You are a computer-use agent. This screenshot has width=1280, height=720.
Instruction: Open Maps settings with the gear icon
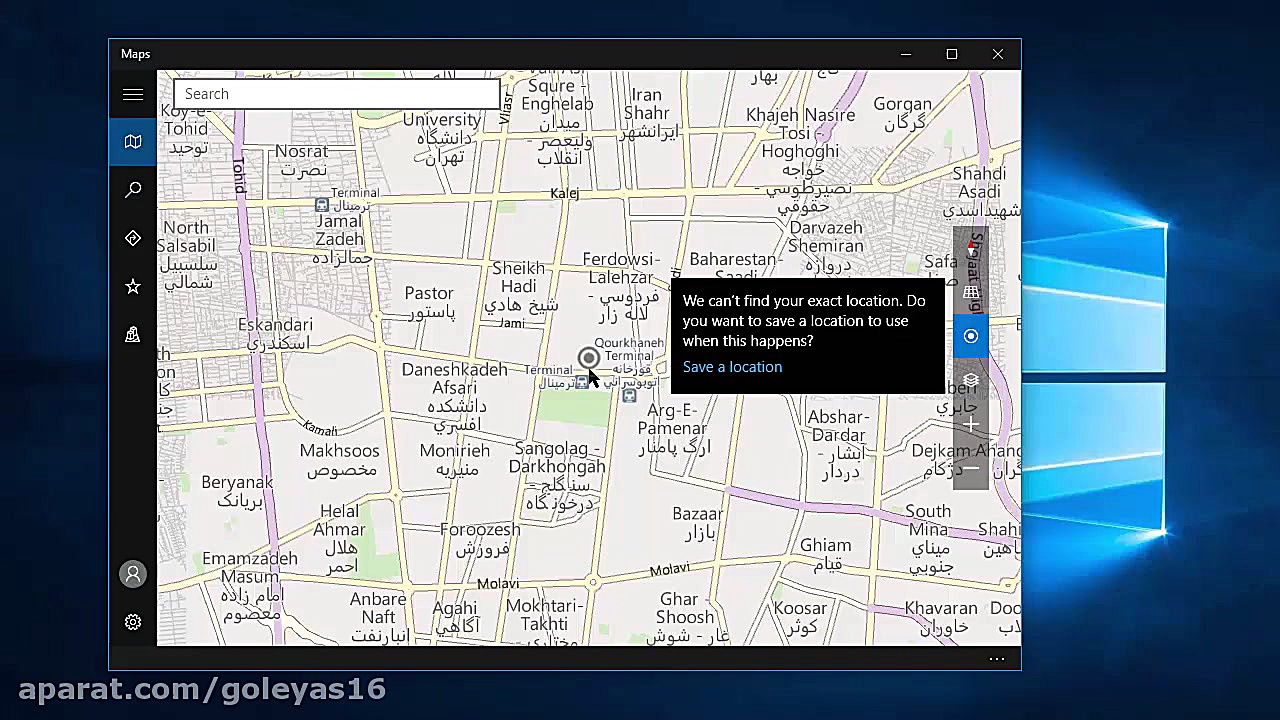133,621
